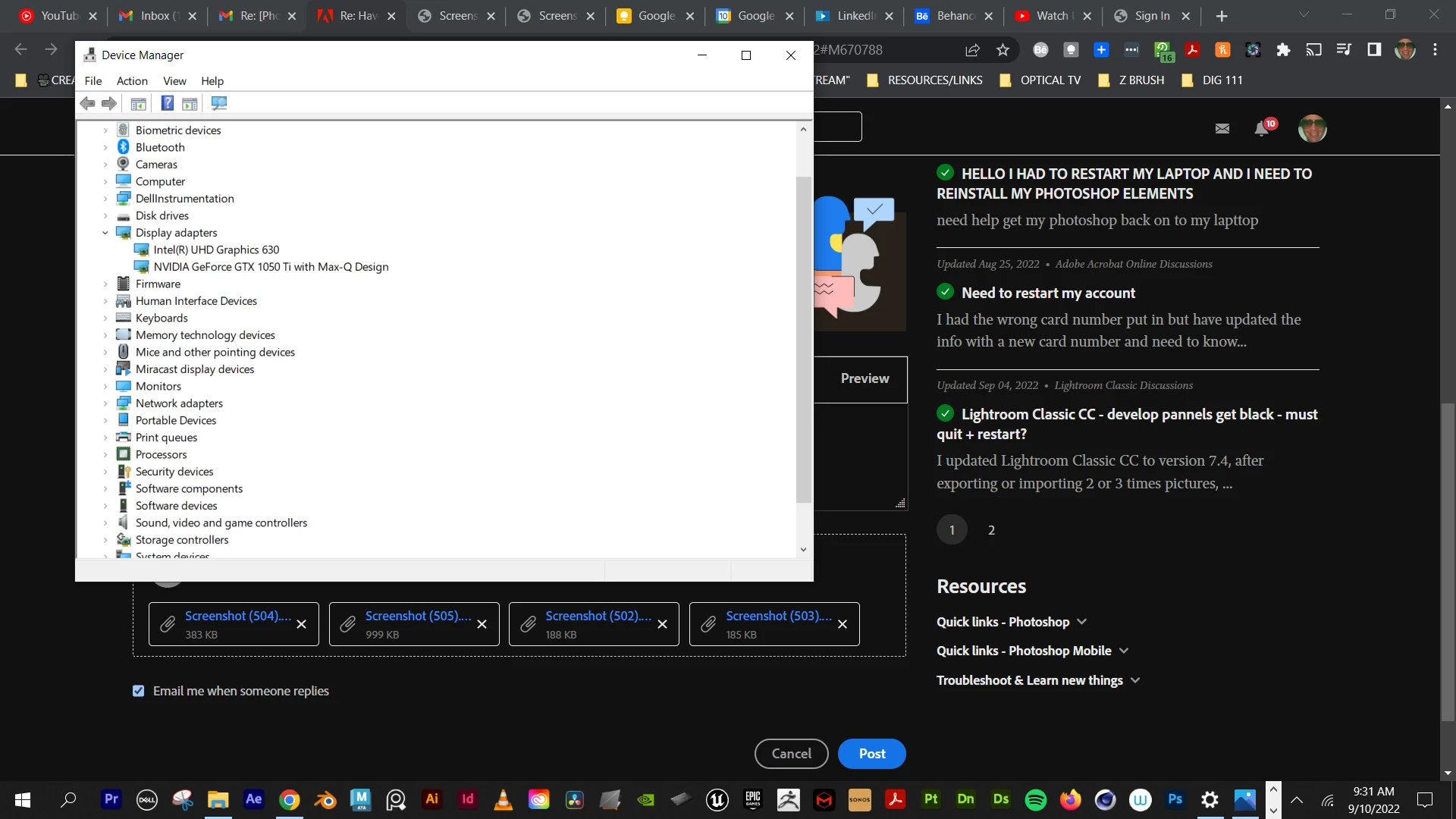The height and width of the screenshot is (819, 1456).
Task: Launch Photoshop from the taskbar
Action: [x=1175, y=799]
